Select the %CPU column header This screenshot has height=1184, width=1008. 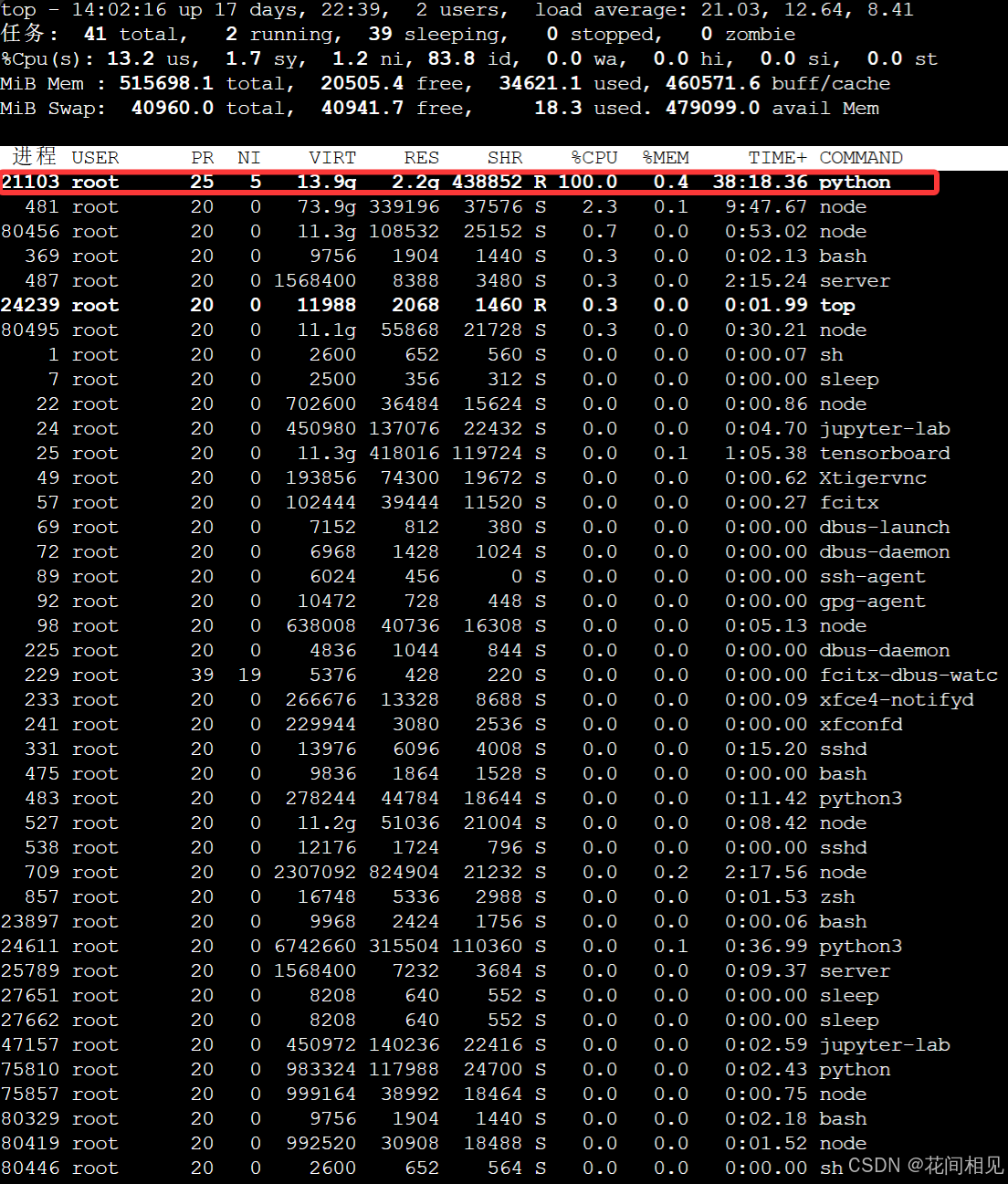click(x=593, y=157)
